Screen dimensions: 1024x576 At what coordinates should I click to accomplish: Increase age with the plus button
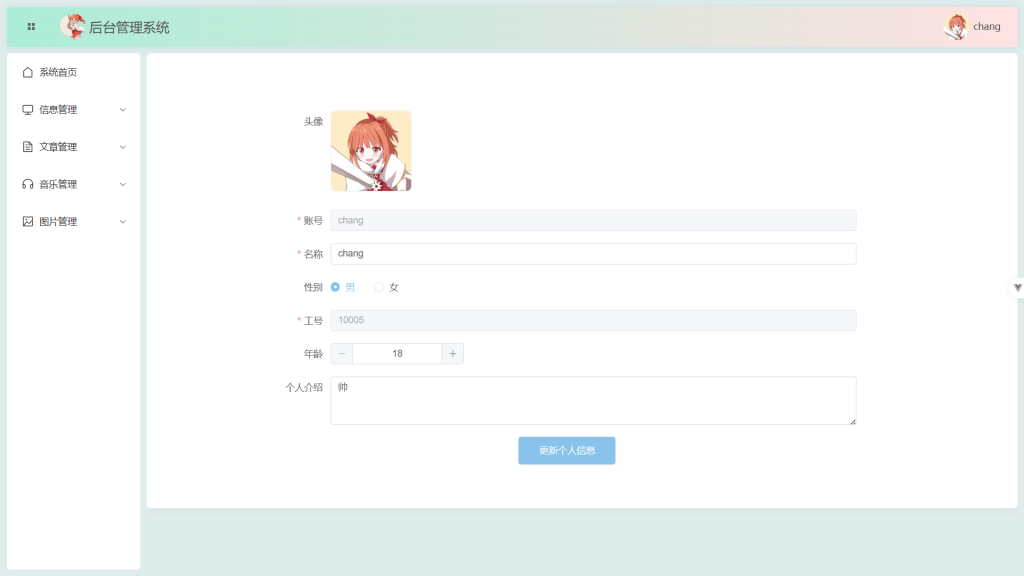click(x=453, y=354)
